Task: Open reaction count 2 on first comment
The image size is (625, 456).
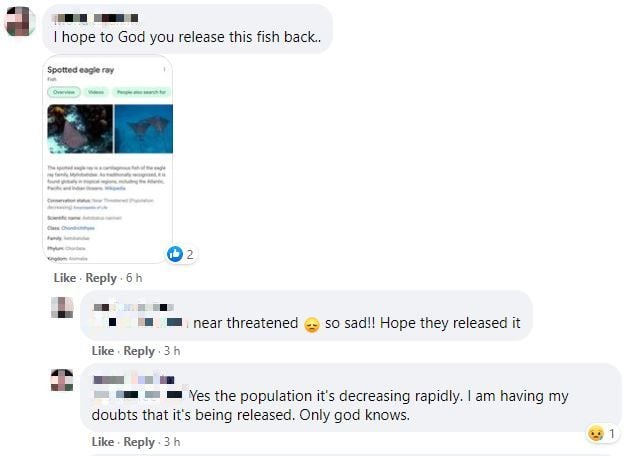Action: point(190,254)
